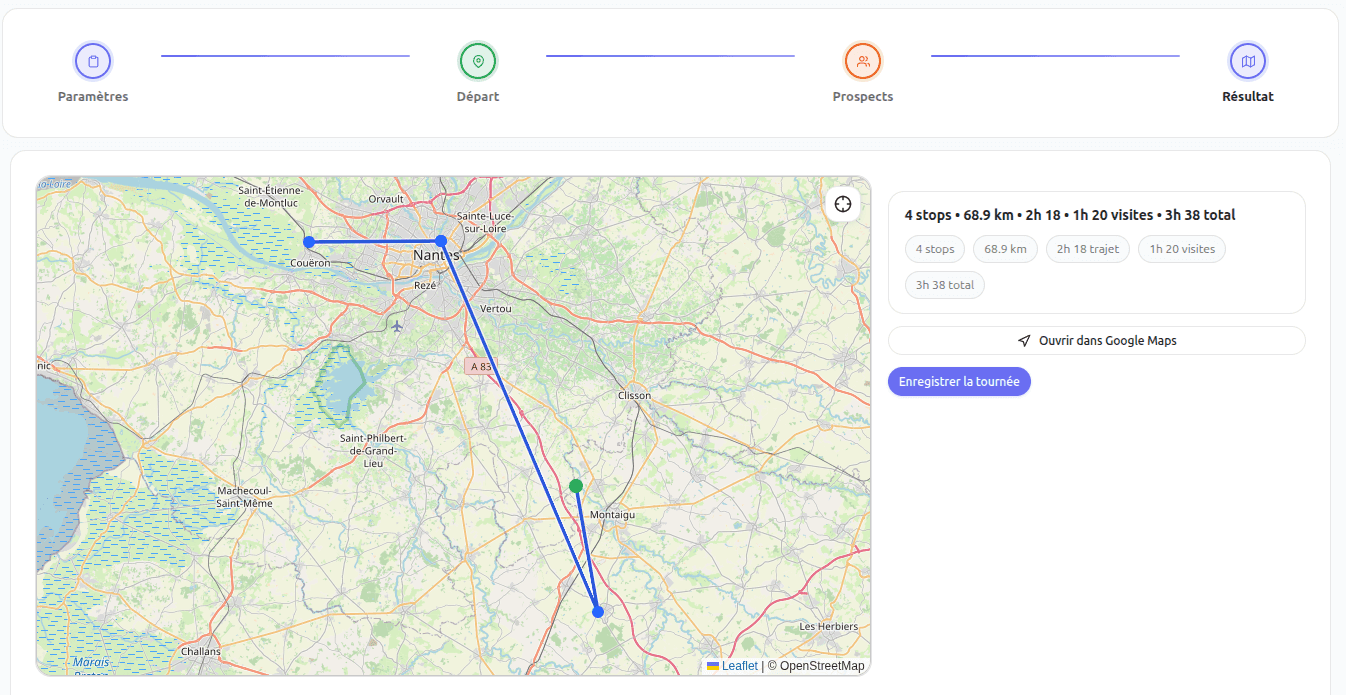The image size is (1346, 695).
Task: Open the Leaflet attribution link
Action: tap(739, 665)
